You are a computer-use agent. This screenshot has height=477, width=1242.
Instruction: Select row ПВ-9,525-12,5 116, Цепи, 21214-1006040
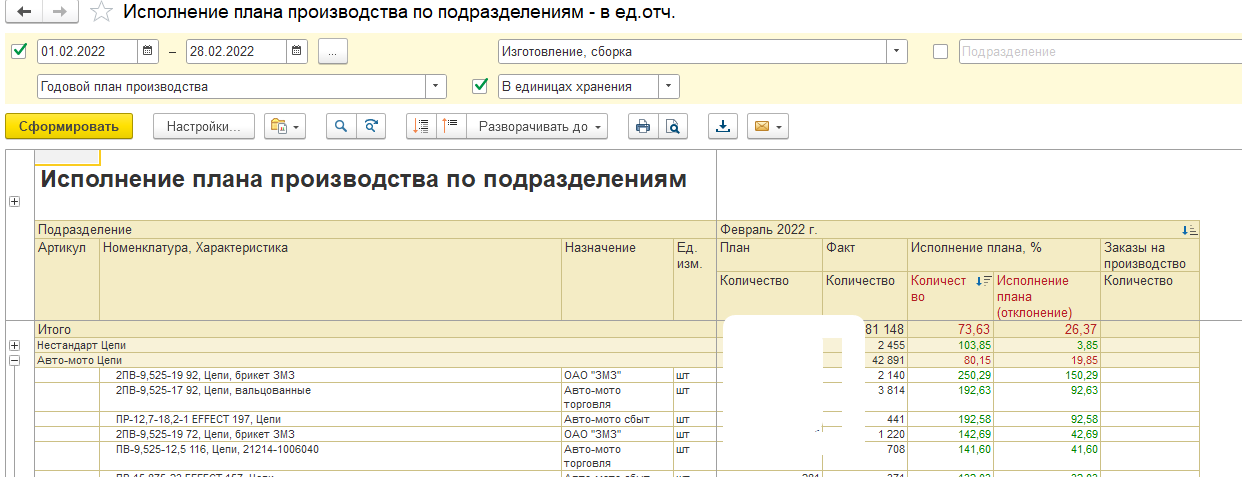point(216,449)
